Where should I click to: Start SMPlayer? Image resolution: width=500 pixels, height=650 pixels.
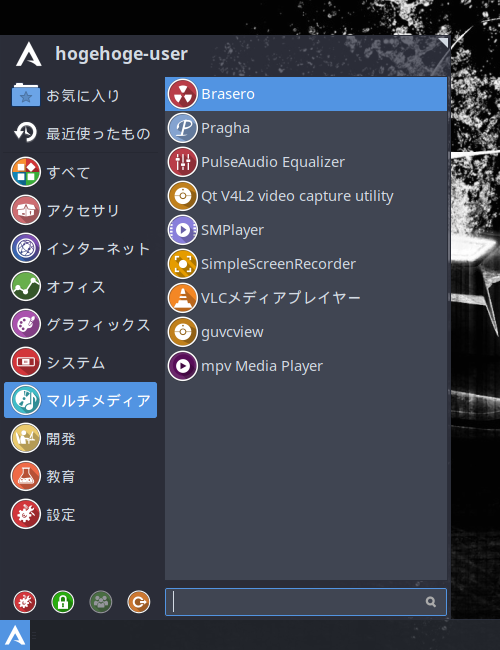pyautogui.click(x=306, y=230)
